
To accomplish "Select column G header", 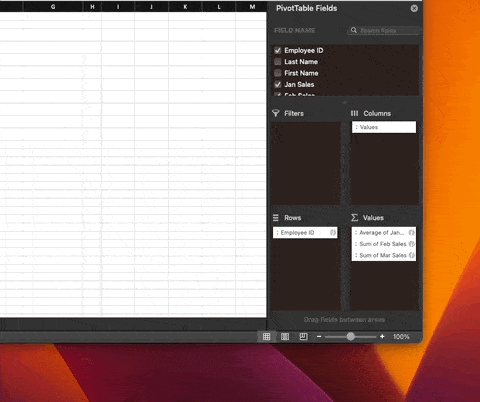I will (53, 6).
